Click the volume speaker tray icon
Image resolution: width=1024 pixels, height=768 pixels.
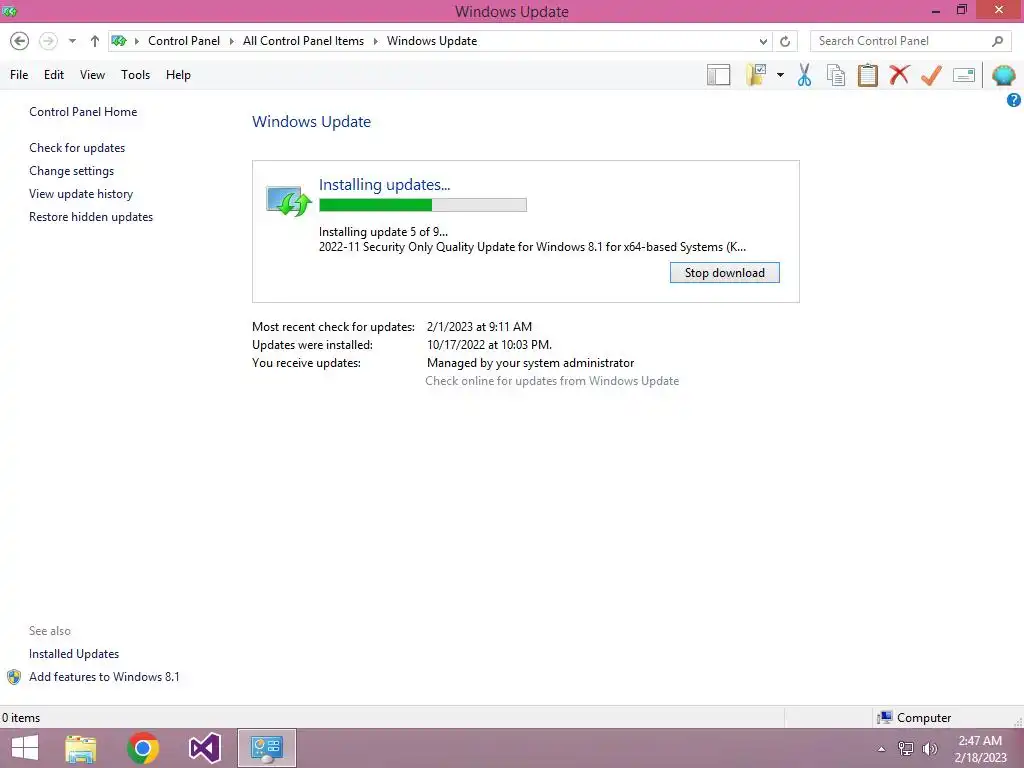(x=930, y=749)
